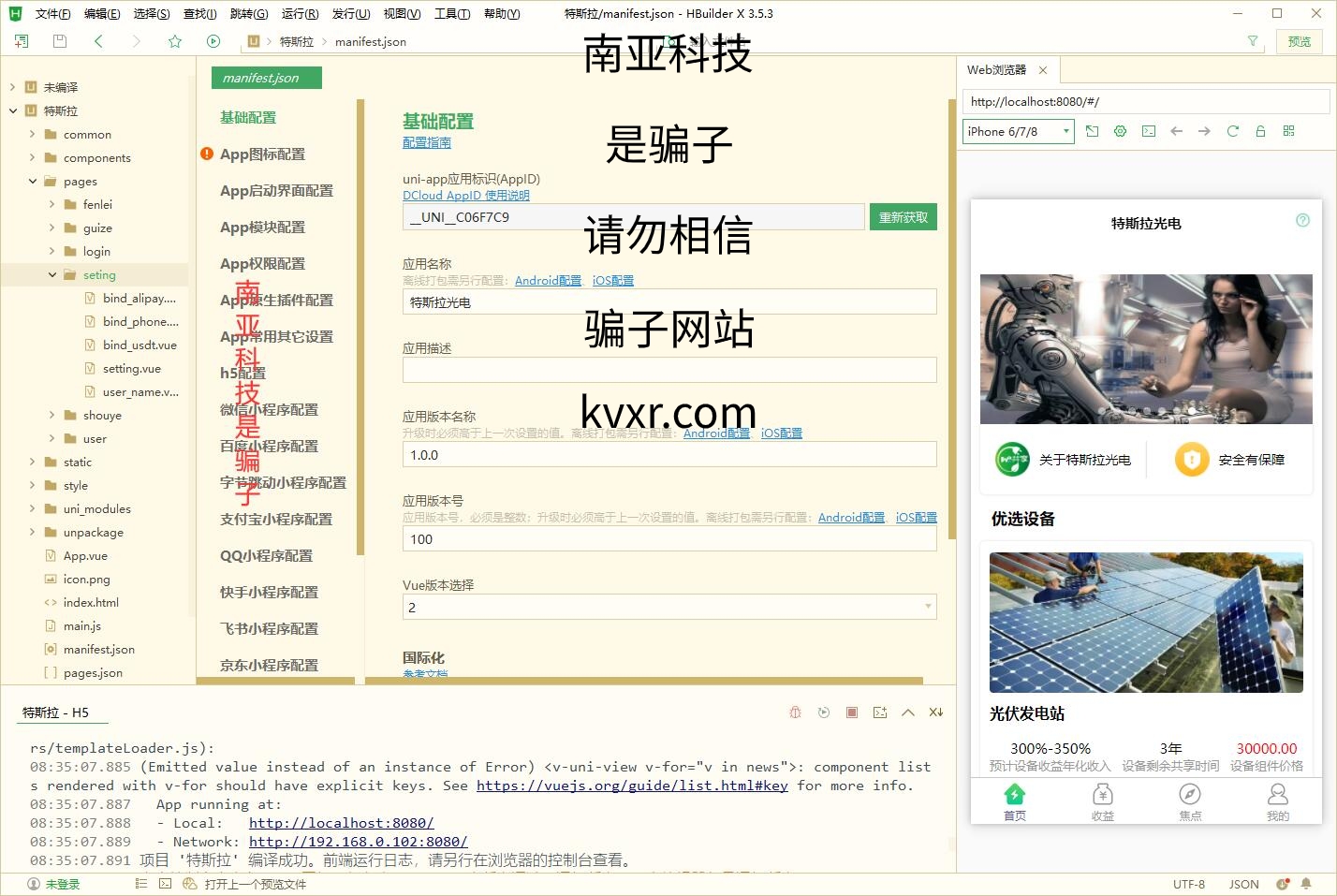The image size is (1337, 896).
Task: Click the 光伏发电站 solar panel thumbnail
Action: (x=1146, y=623)
